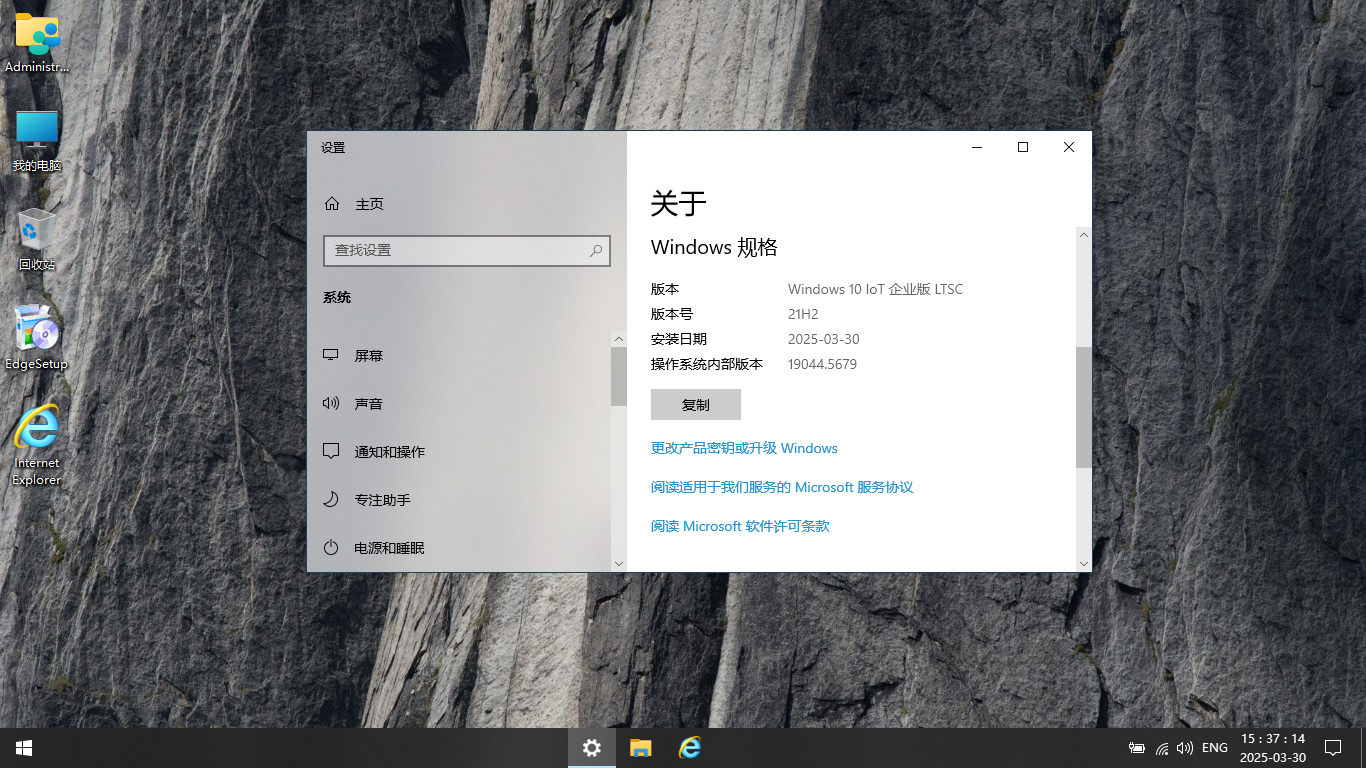Viewport: 1366px width, 768px height.
Task: Open the notification center icon
Action: pos(1333,748)
